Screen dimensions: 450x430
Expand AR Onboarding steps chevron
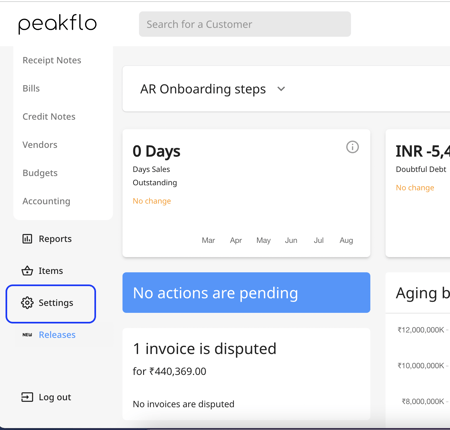[x=281, y=89]
